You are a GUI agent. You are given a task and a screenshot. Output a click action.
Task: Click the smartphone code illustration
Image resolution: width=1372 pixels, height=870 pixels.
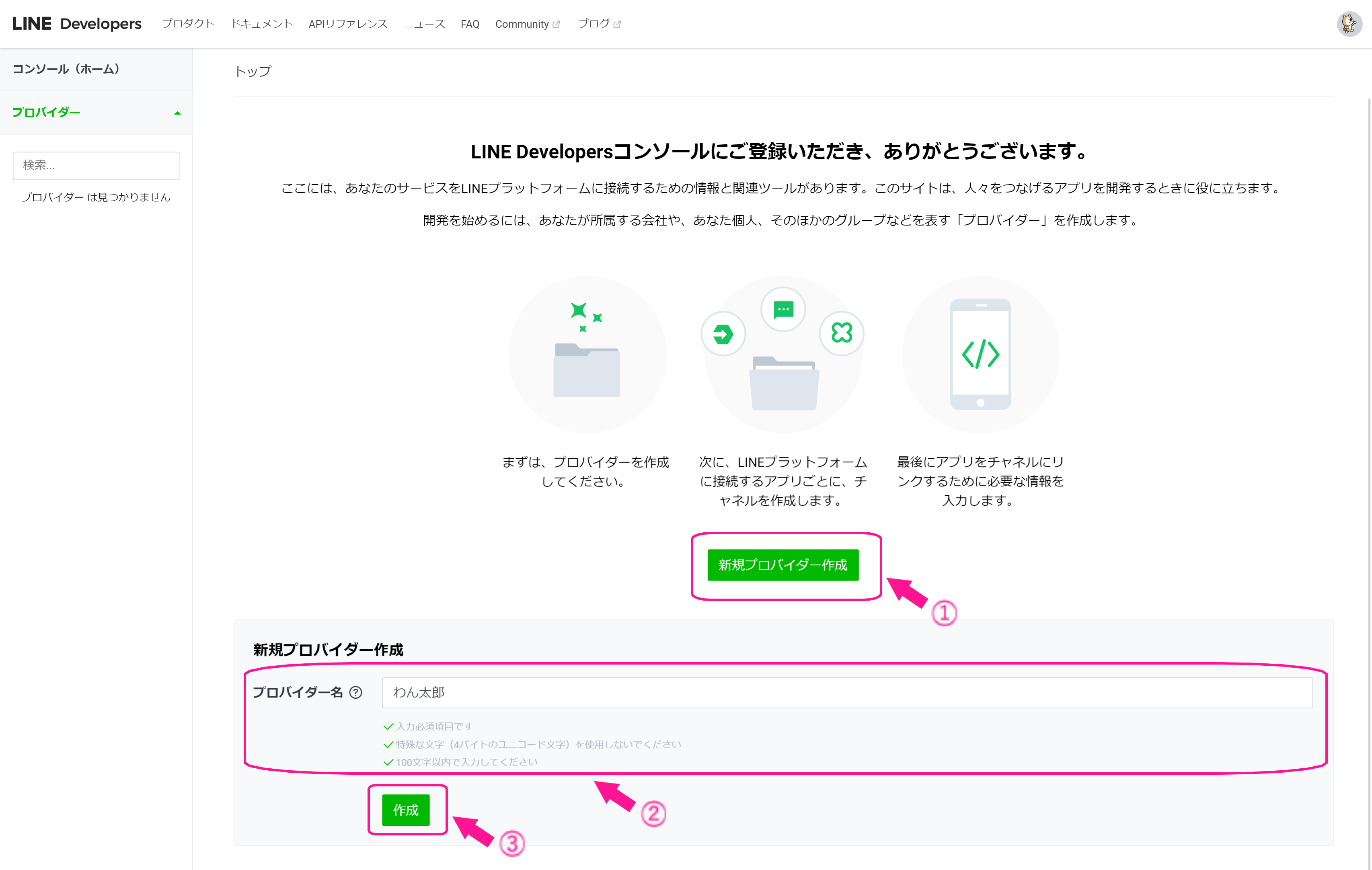click(981, 354)
